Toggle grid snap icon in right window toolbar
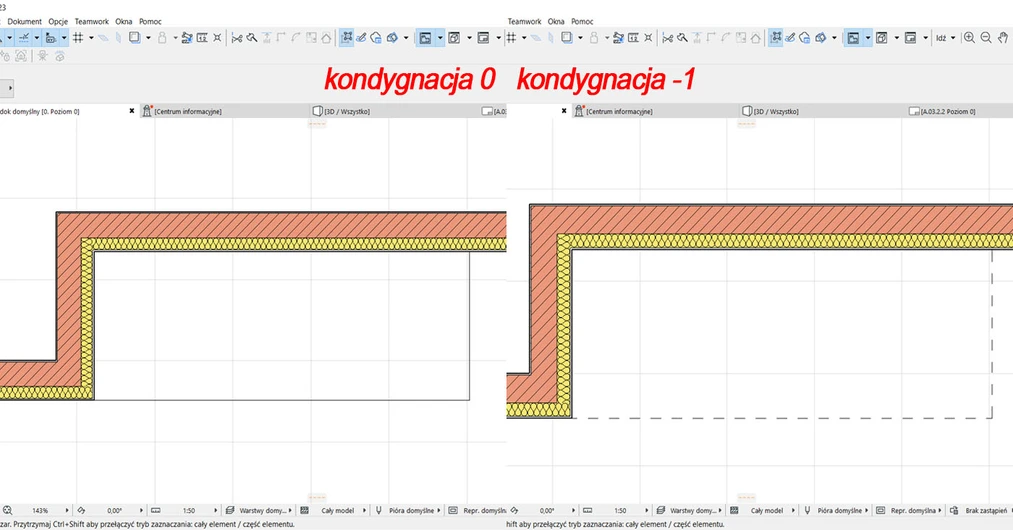 pyautogui.click(x=511, y=37)
